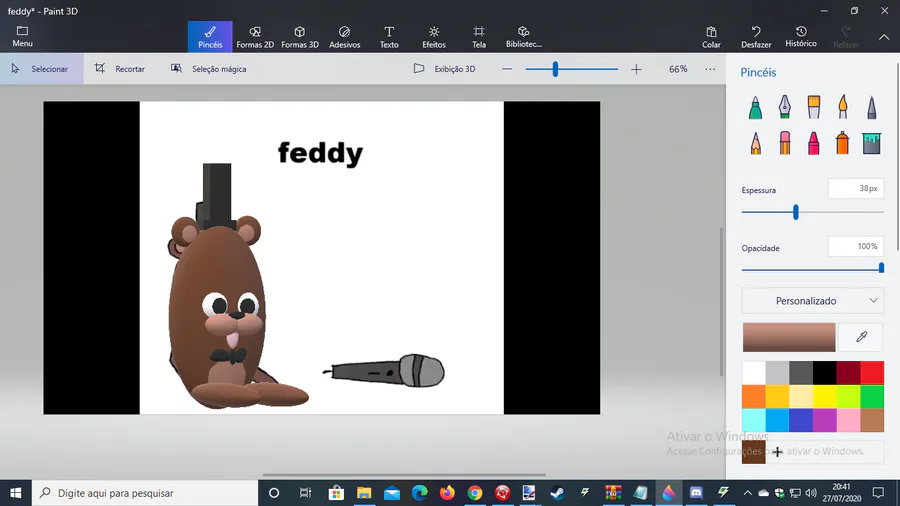
Task: Select the Marker brush
Action: pyautogui.click(x=755, y=107)
